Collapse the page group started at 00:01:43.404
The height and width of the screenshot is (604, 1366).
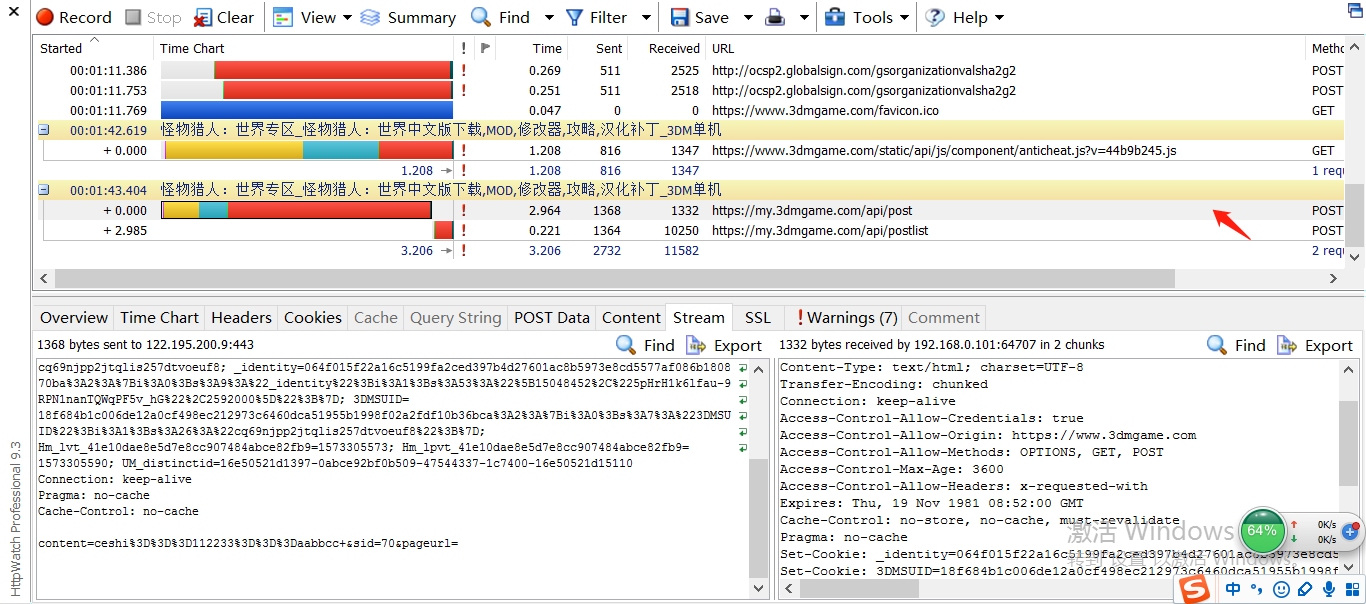[x=44, y=190]
